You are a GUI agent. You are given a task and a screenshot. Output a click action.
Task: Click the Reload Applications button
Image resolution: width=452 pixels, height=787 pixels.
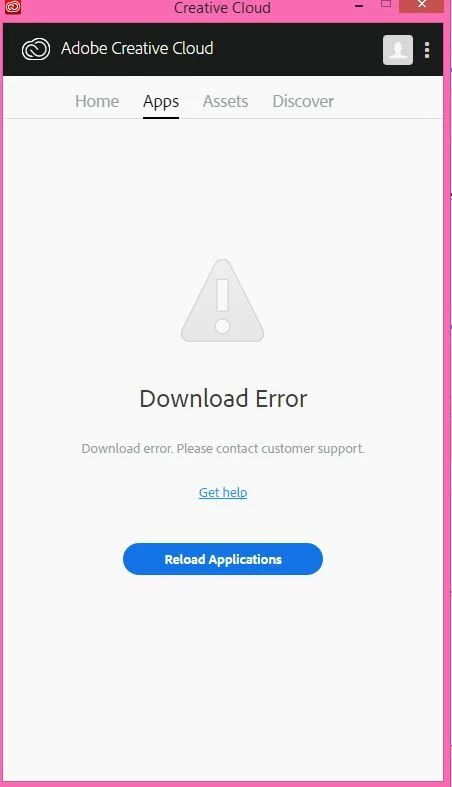point(223,559)
